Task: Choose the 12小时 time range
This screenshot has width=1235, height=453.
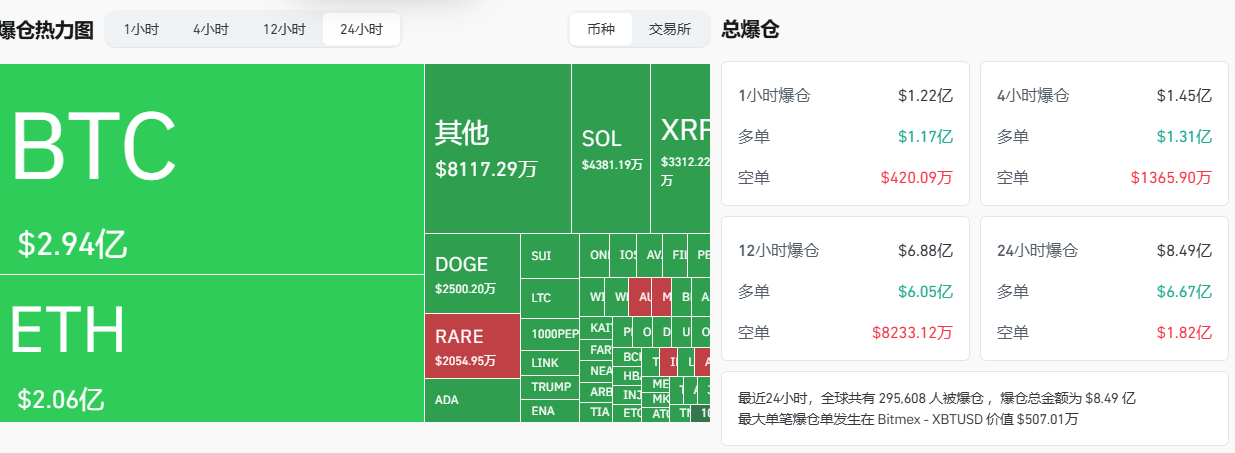Action: pos(284,30)
